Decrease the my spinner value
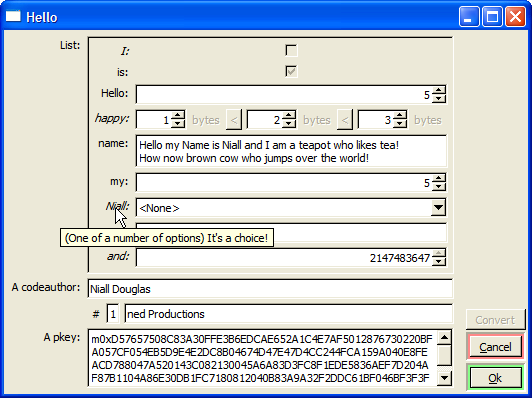The height and width of the screenshot is (398, 532). point(439,187)
